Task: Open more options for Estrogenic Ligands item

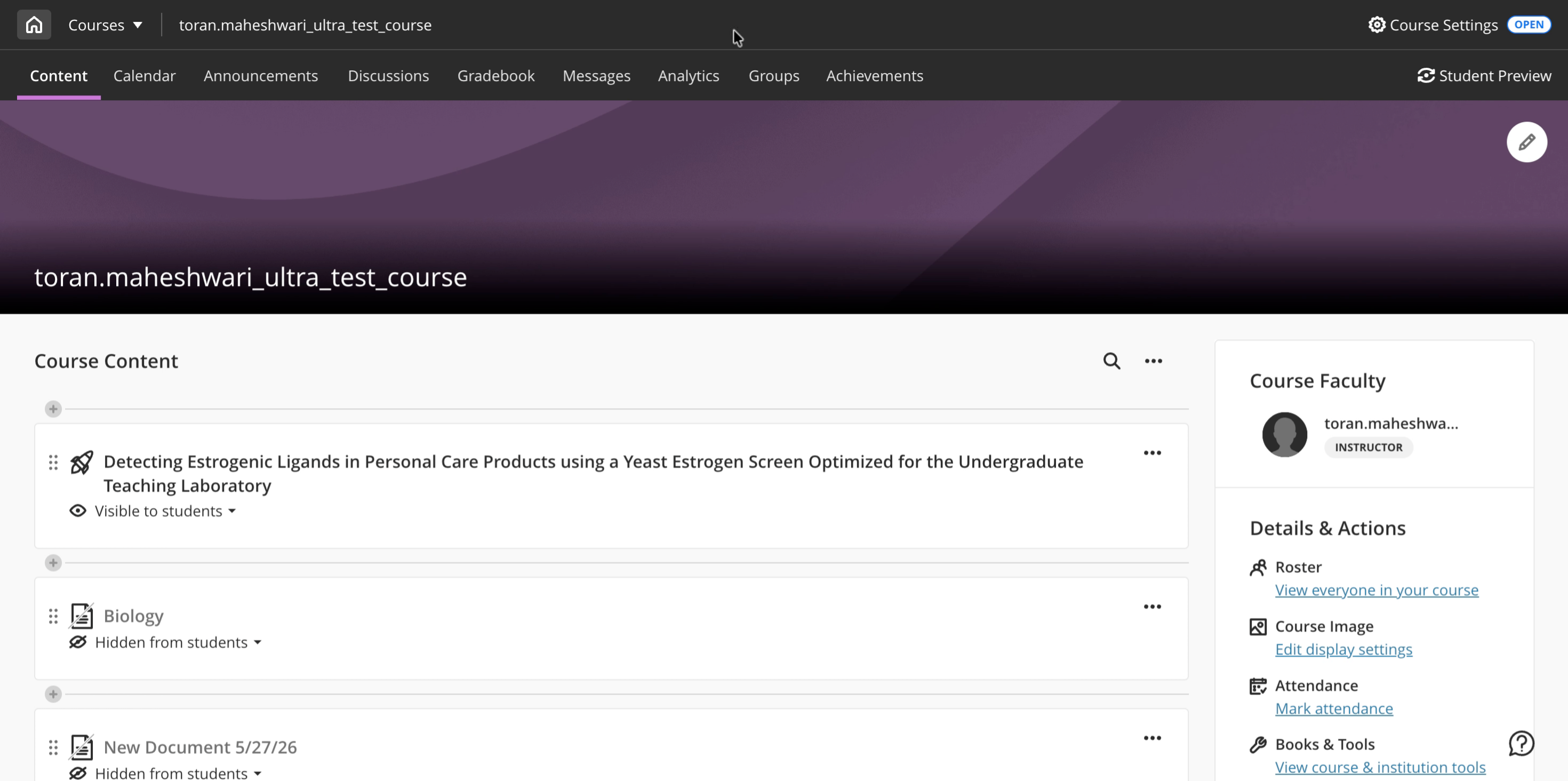Action: 1151,453
